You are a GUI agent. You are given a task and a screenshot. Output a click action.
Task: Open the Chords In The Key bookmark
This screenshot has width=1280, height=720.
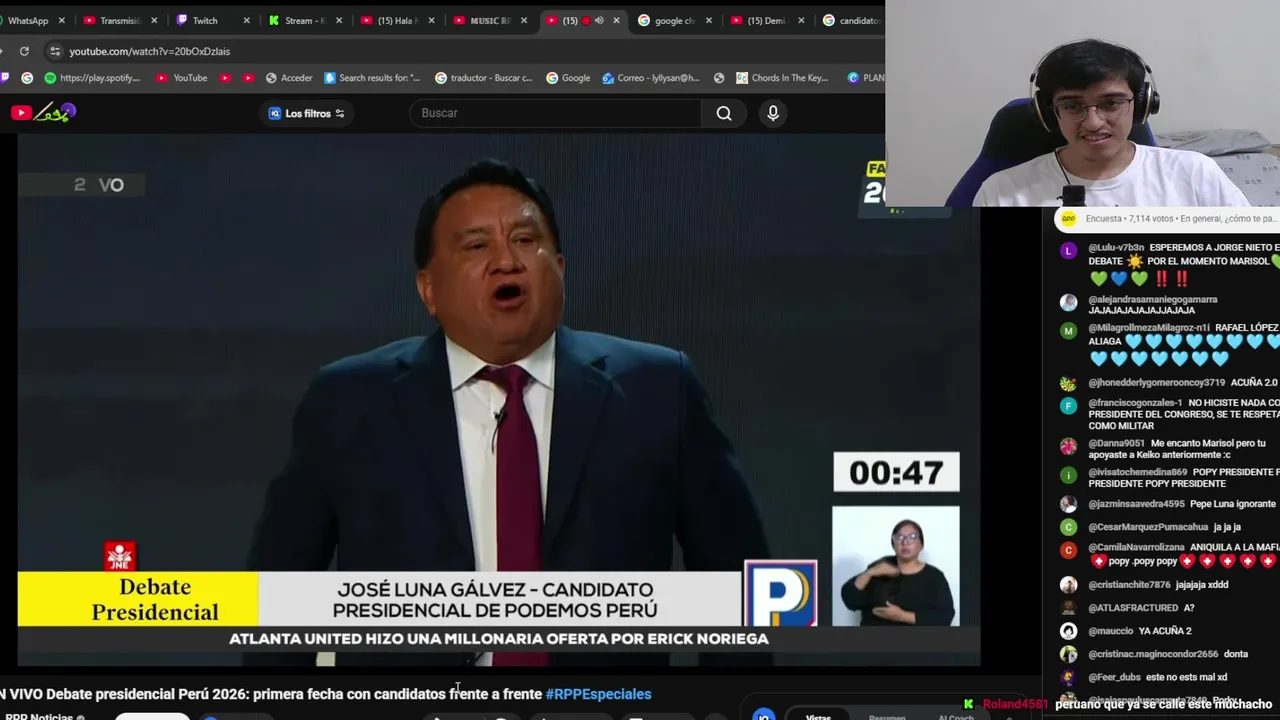(x=782, y=78)
